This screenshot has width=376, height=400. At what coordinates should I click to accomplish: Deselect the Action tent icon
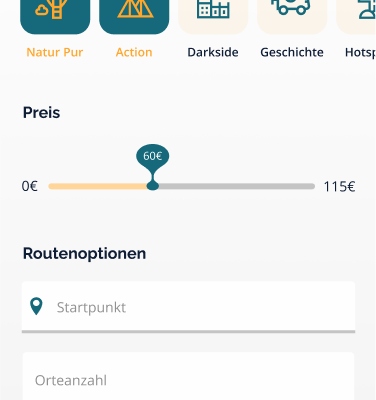click(x=134, y=17)
